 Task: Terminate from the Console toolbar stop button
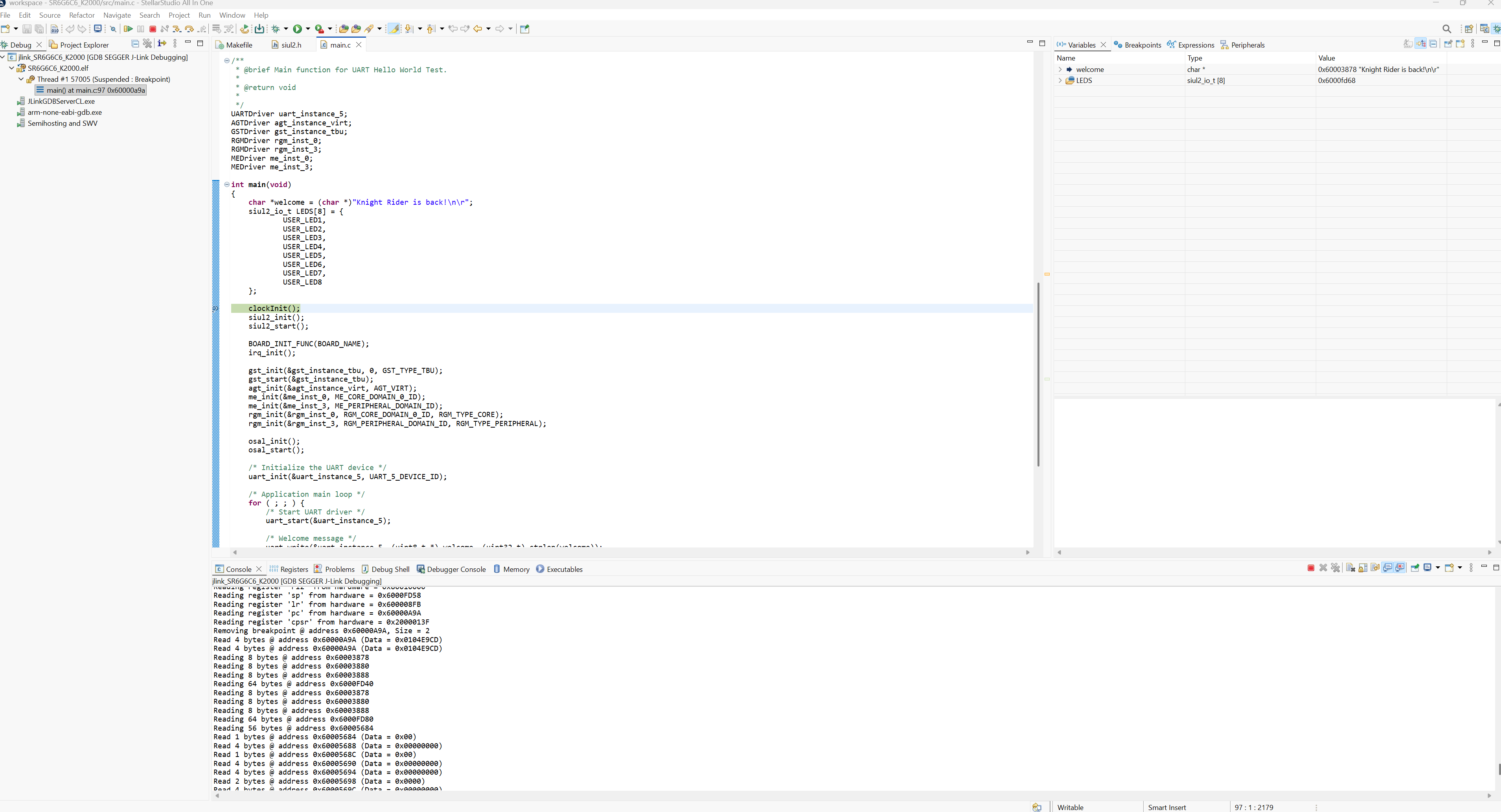[x=1311, y=568]
